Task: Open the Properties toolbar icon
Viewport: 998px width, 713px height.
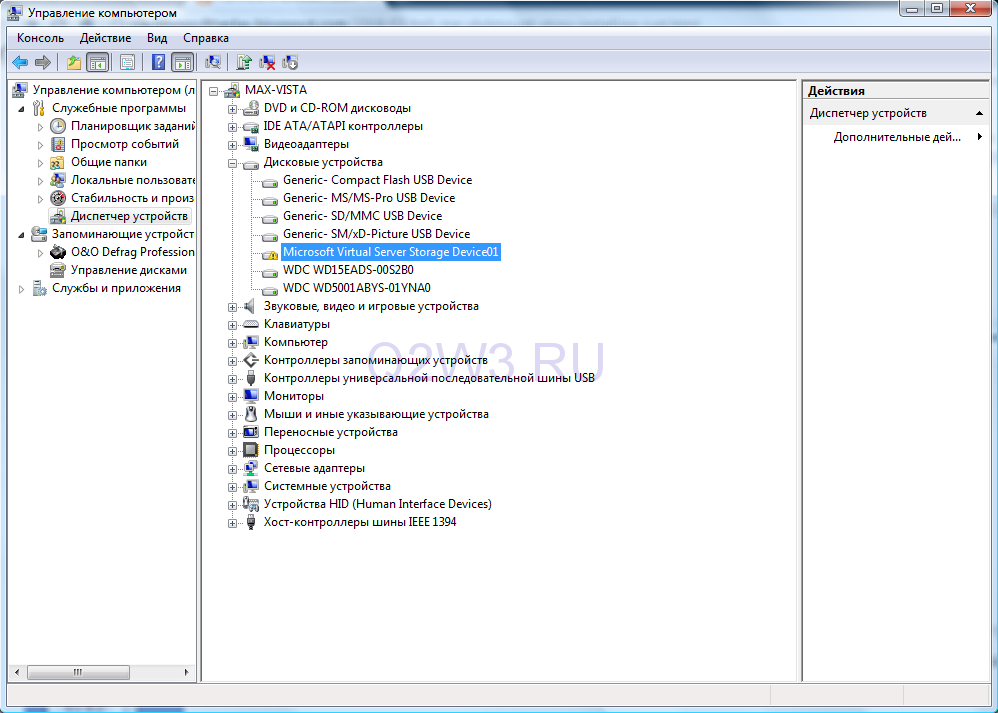Action: (127, 62)
